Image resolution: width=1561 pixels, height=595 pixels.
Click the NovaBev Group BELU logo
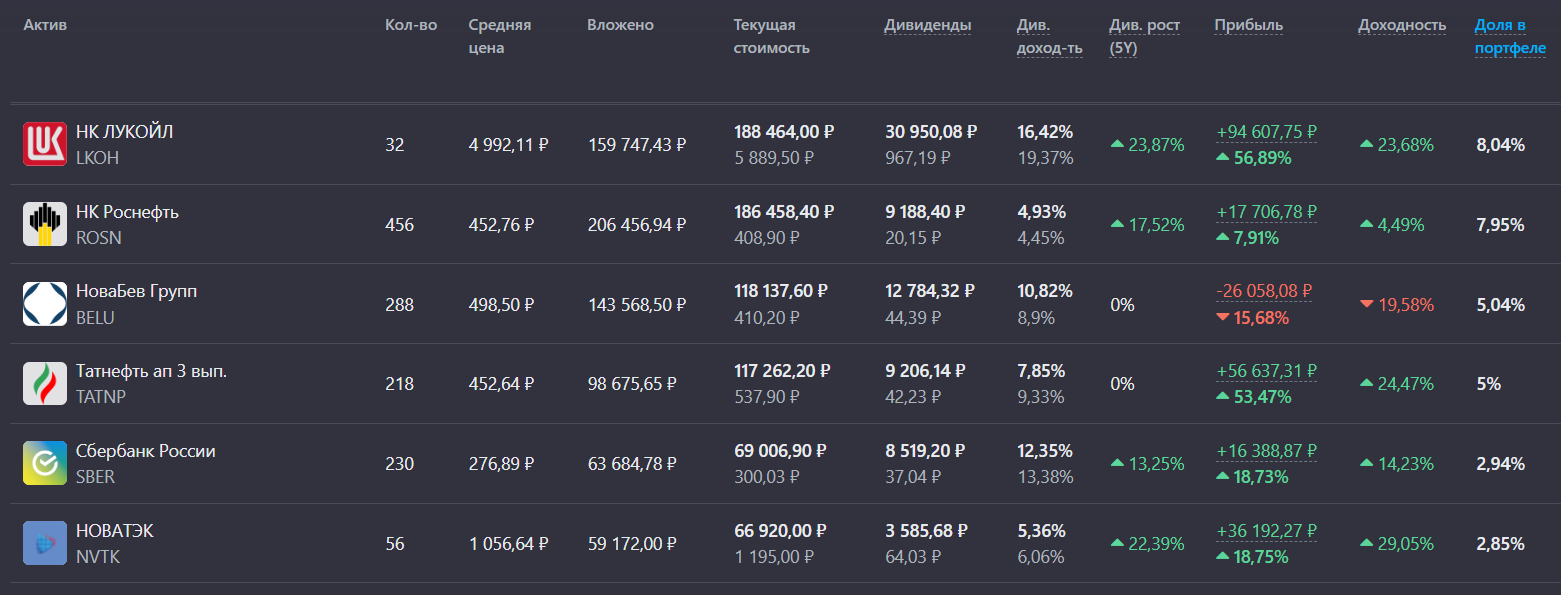(x=45, y=304)
